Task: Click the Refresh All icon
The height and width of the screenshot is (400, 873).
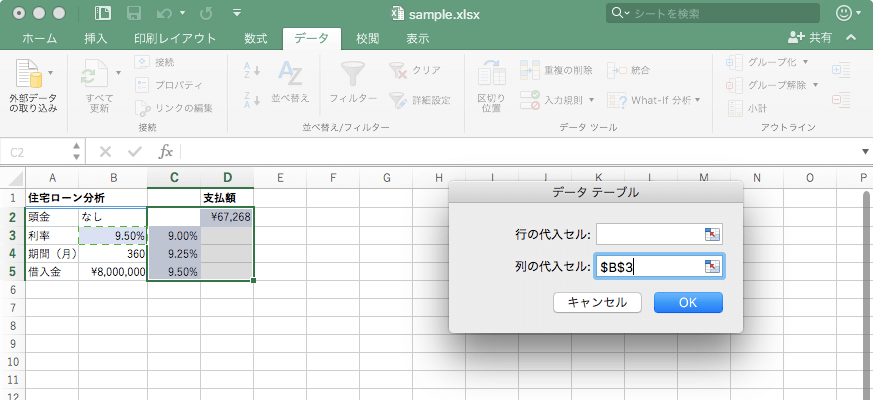Action: (98, 77)
